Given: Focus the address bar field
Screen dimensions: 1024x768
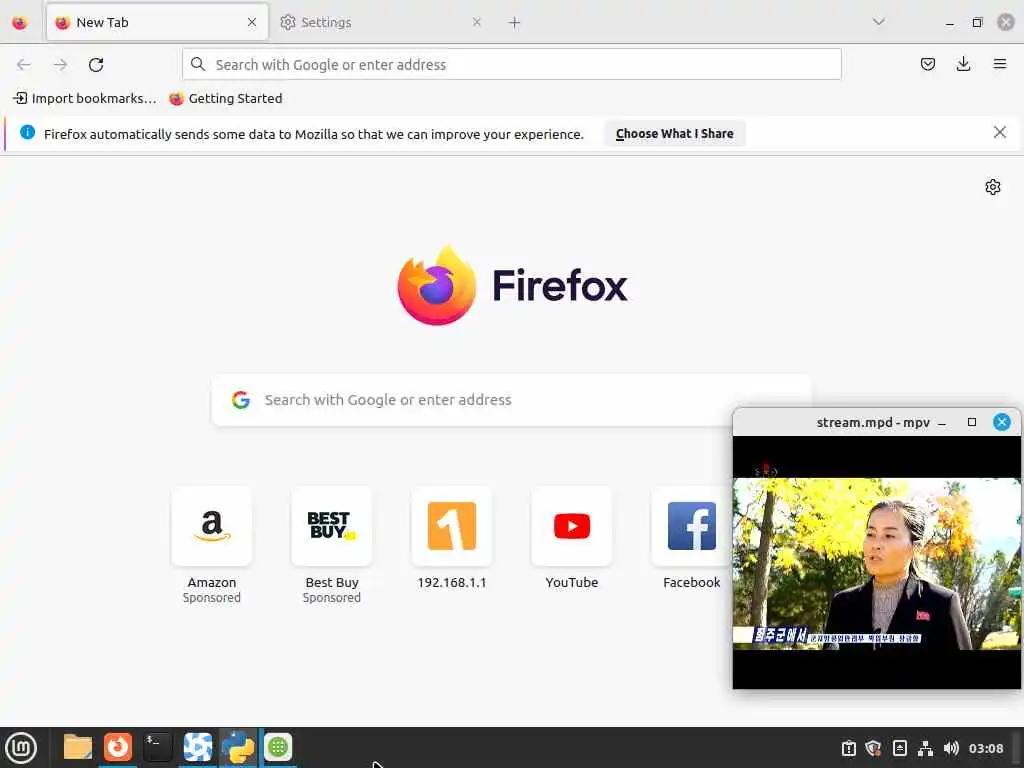Looking at the screenshot, I should coord(511,65).
